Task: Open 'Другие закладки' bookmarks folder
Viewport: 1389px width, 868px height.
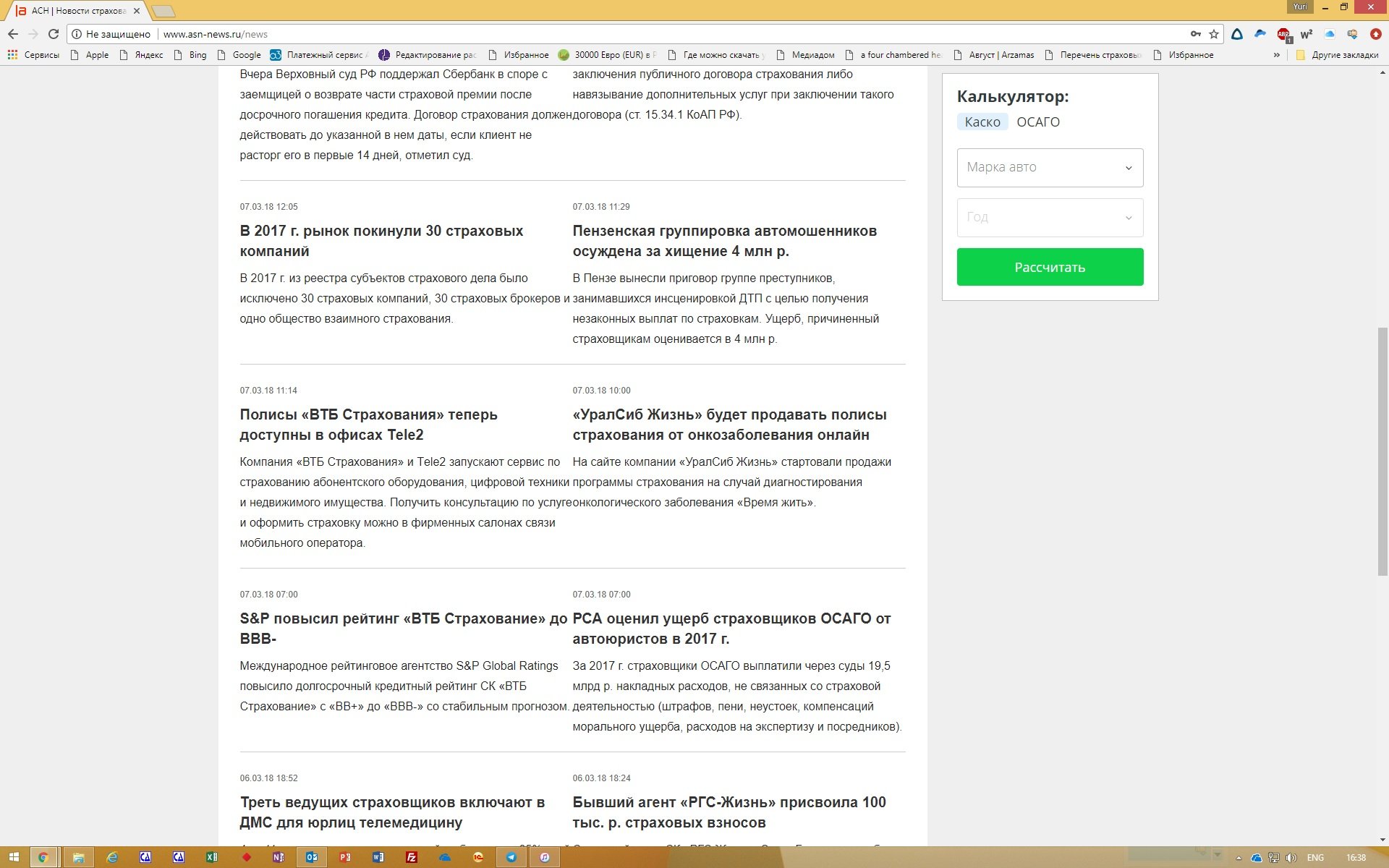Action: click(x=1338, y=55)
